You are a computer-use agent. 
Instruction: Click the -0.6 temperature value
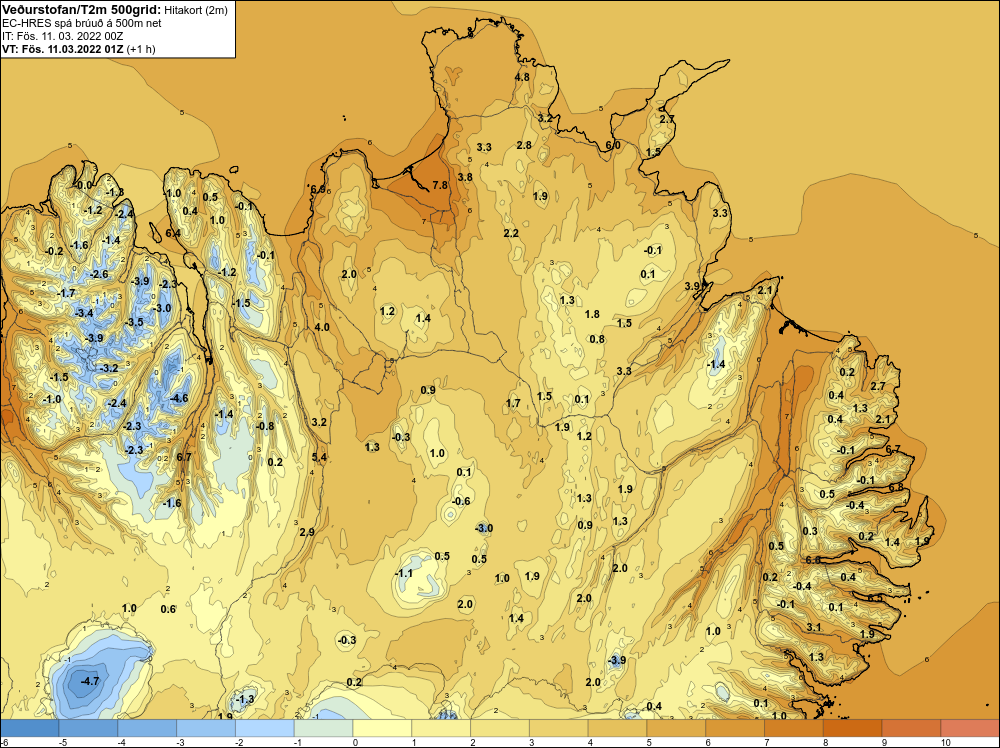pos(460,501)
